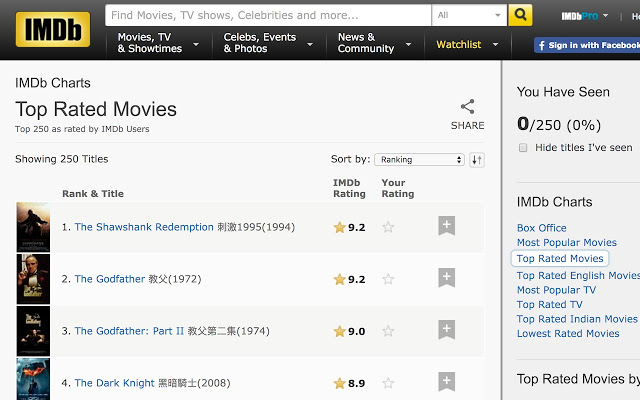Go to Top Rated English Movies

(578, 276)
